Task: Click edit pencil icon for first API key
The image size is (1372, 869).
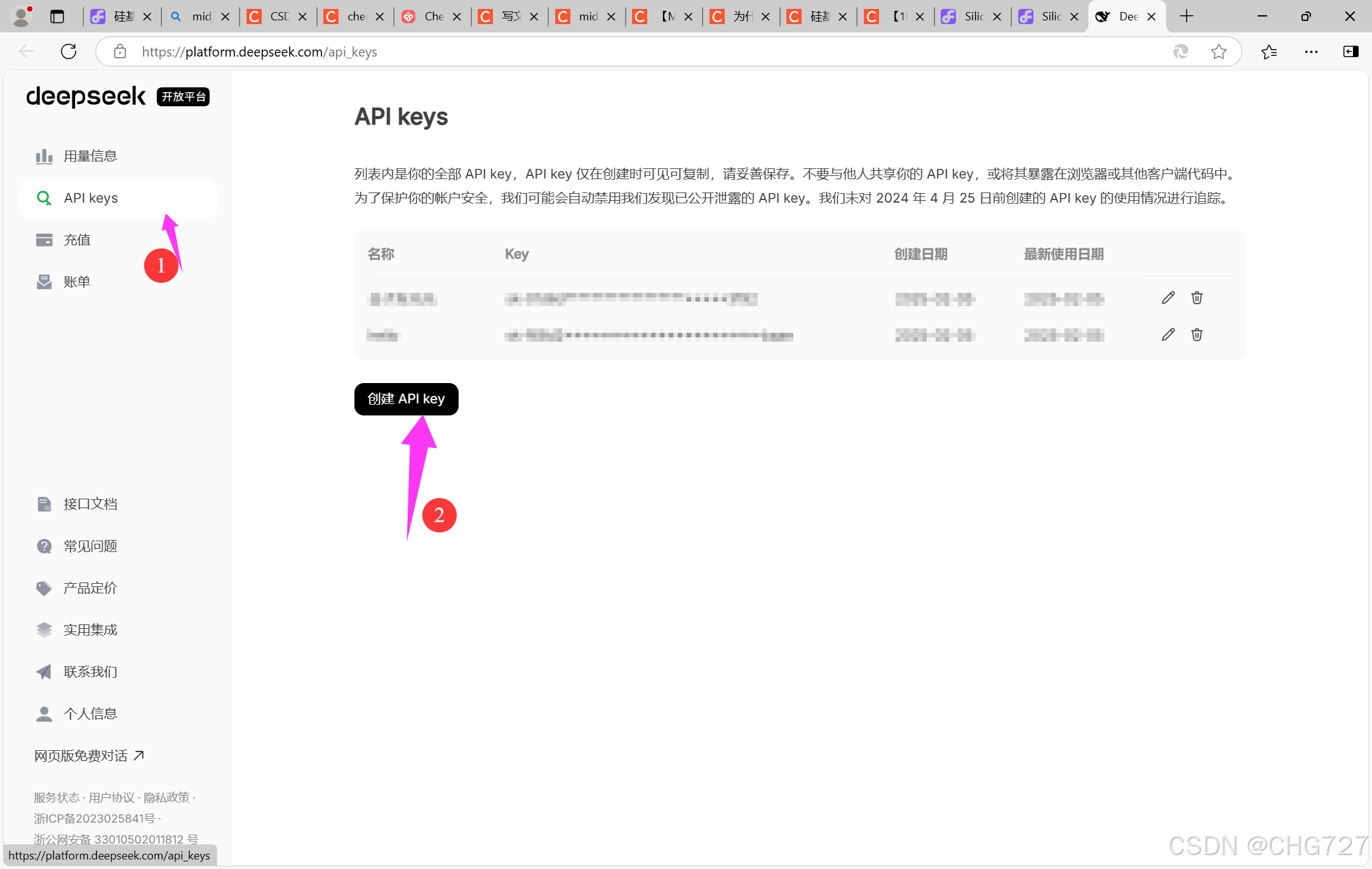Action: [1167, 298]
